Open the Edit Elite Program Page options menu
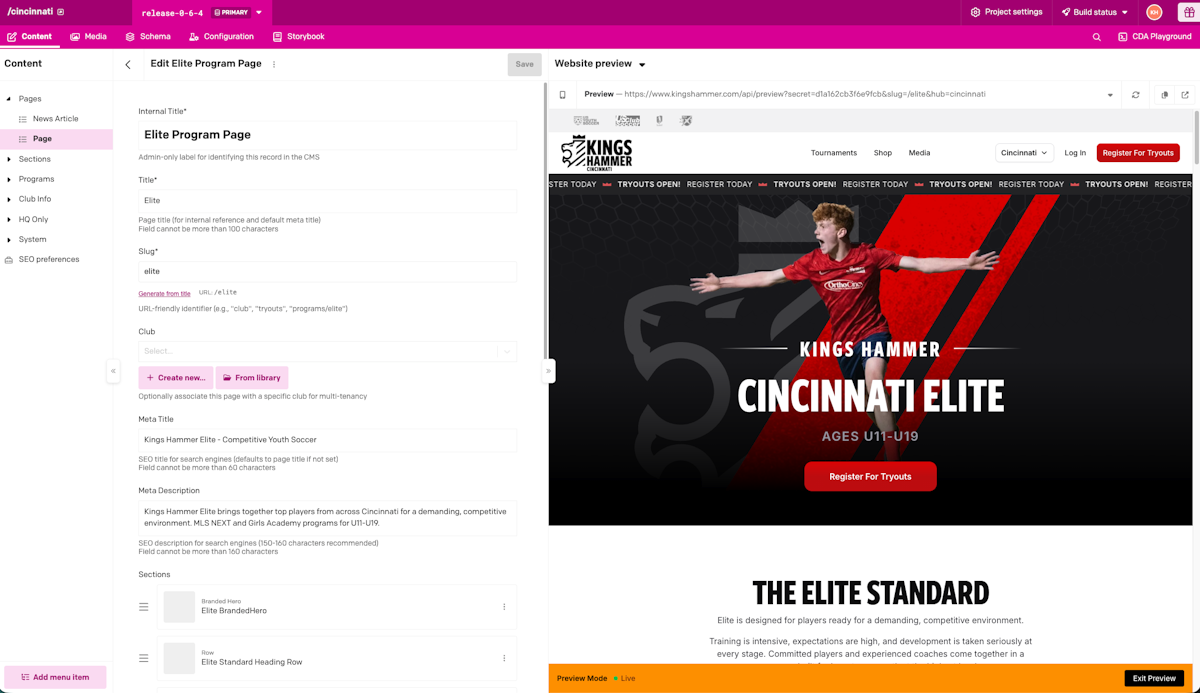Image resolution: width=1200 pixels, height=693 pixels. pyautogui.click(x=274, y=64)
